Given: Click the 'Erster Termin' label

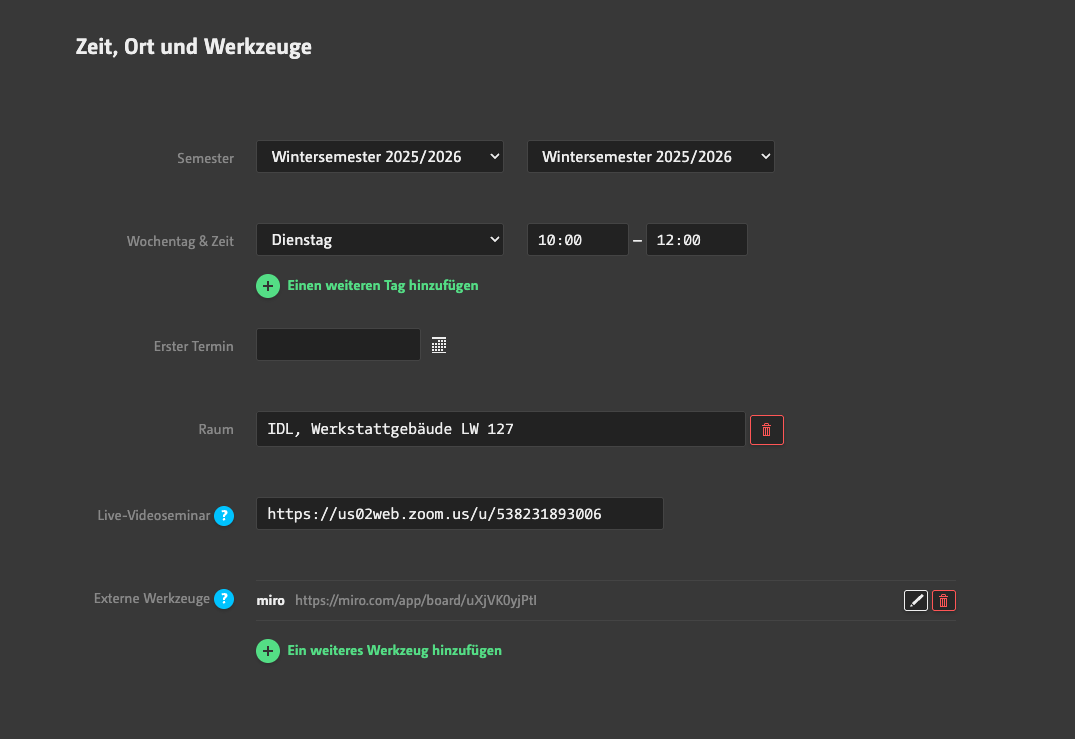Looking at the screenshot, I should click(193, 346).
